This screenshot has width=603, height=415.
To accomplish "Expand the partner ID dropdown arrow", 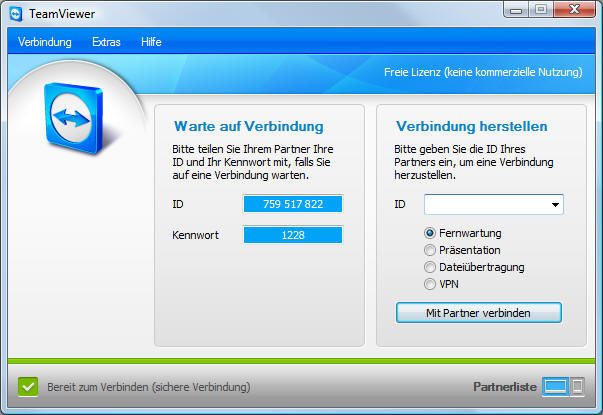I will [x=554, y=205].
